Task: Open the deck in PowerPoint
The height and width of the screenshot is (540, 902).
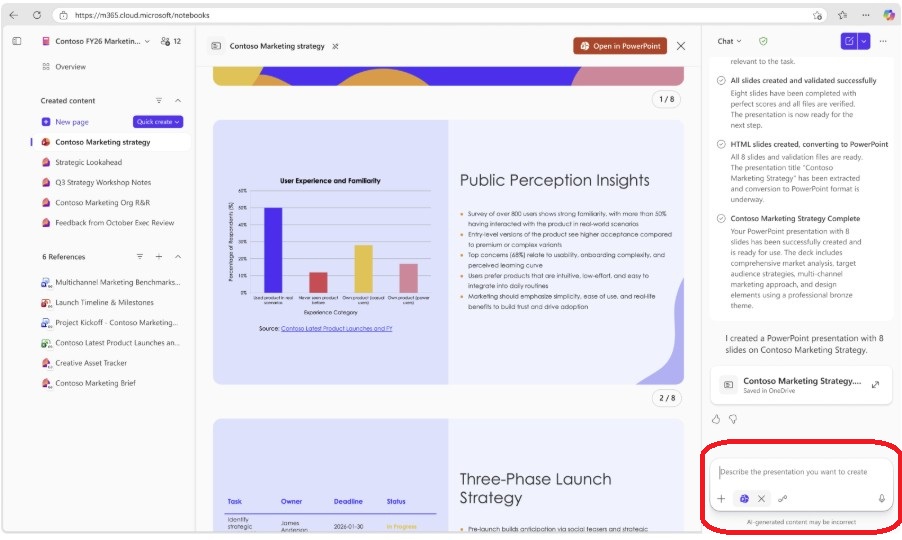Action: (620, 46)
